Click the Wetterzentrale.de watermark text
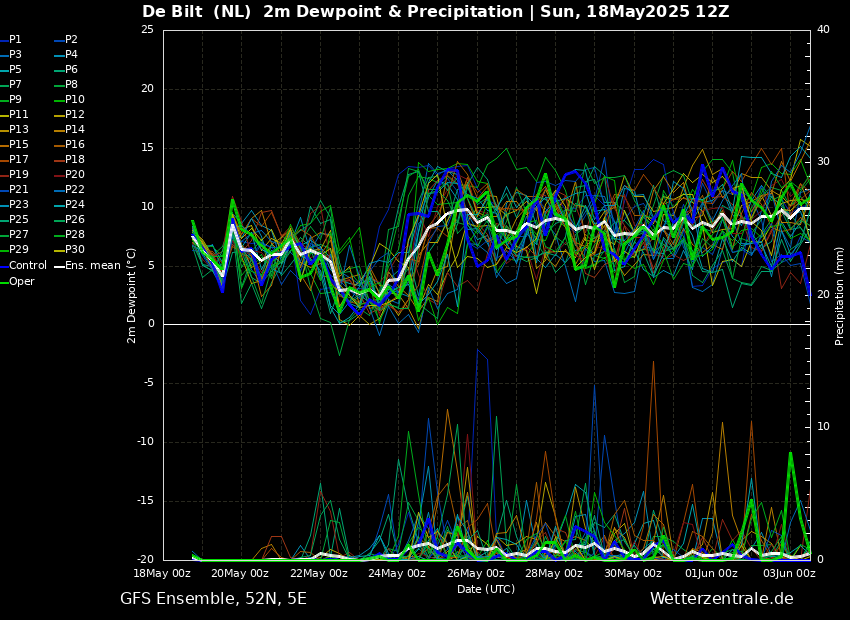The width and height of the screenshot is (850, 620). click(x=721, y=599)
